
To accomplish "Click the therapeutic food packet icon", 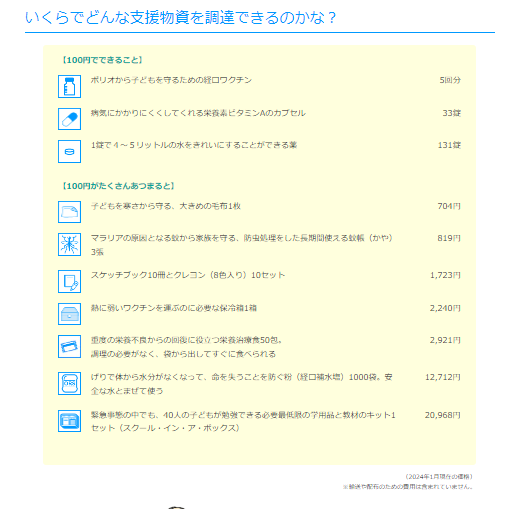I will coord(69,346).
